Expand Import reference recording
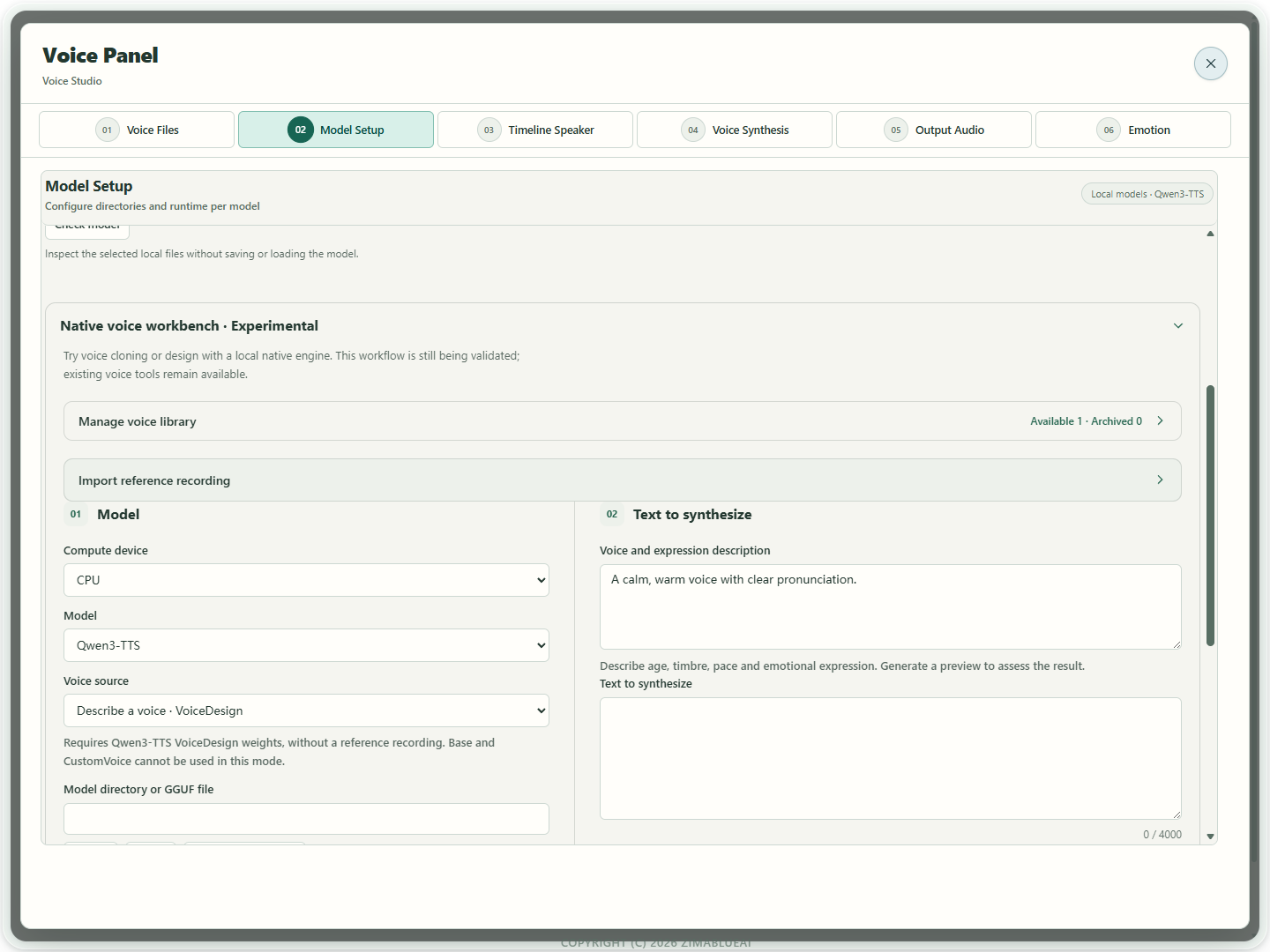 [623, 480]
